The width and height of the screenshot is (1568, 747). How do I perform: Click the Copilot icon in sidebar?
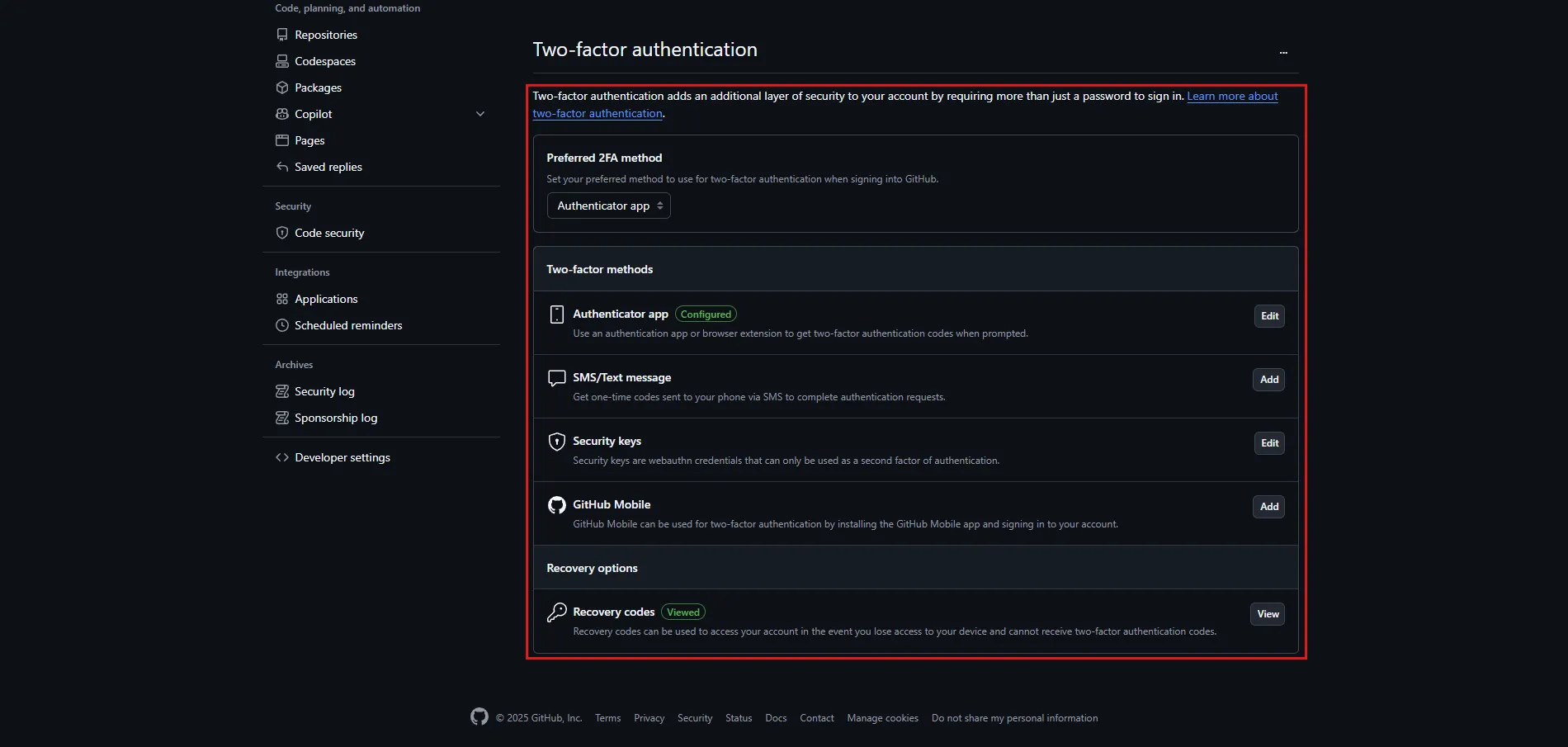(x=282, y=114)
